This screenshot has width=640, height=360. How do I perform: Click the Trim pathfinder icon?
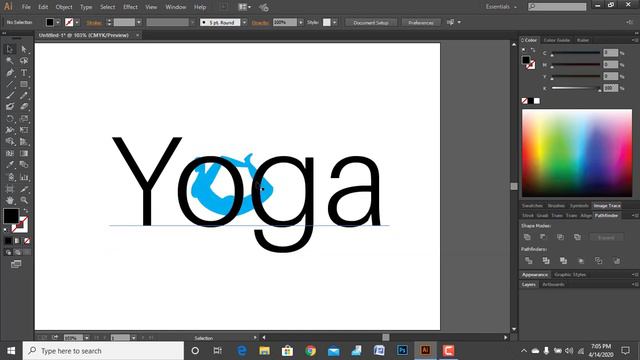click(x=546, y=260)
